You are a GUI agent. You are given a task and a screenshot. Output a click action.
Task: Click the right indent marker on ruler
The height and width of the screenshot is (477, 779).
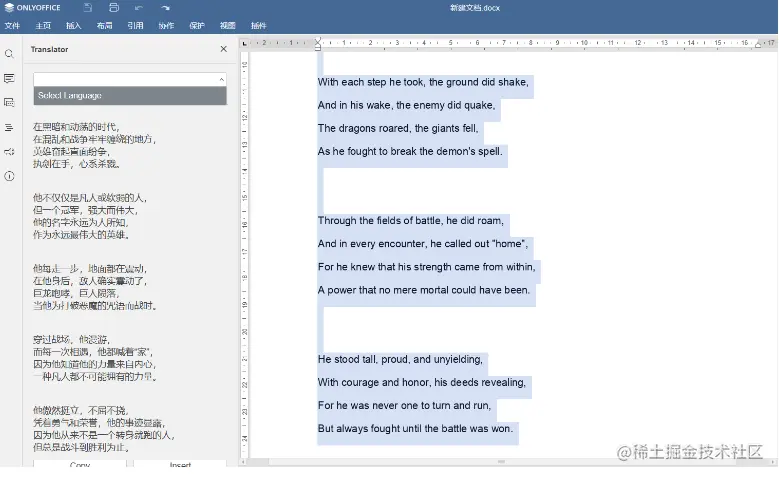(758, 45)
